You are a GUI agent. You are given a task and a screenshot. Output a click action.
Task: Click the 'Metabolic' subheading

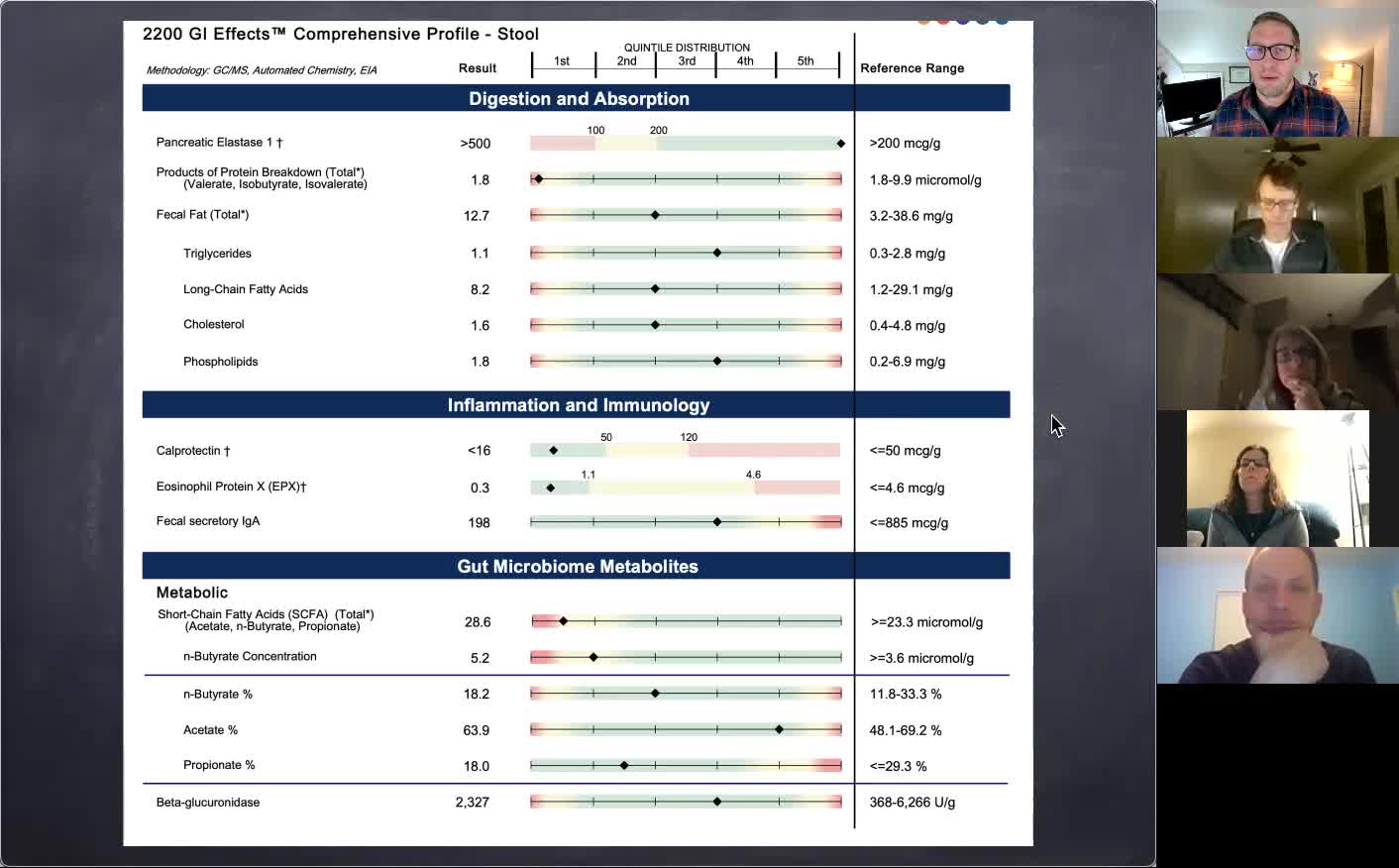click(192, 593)
